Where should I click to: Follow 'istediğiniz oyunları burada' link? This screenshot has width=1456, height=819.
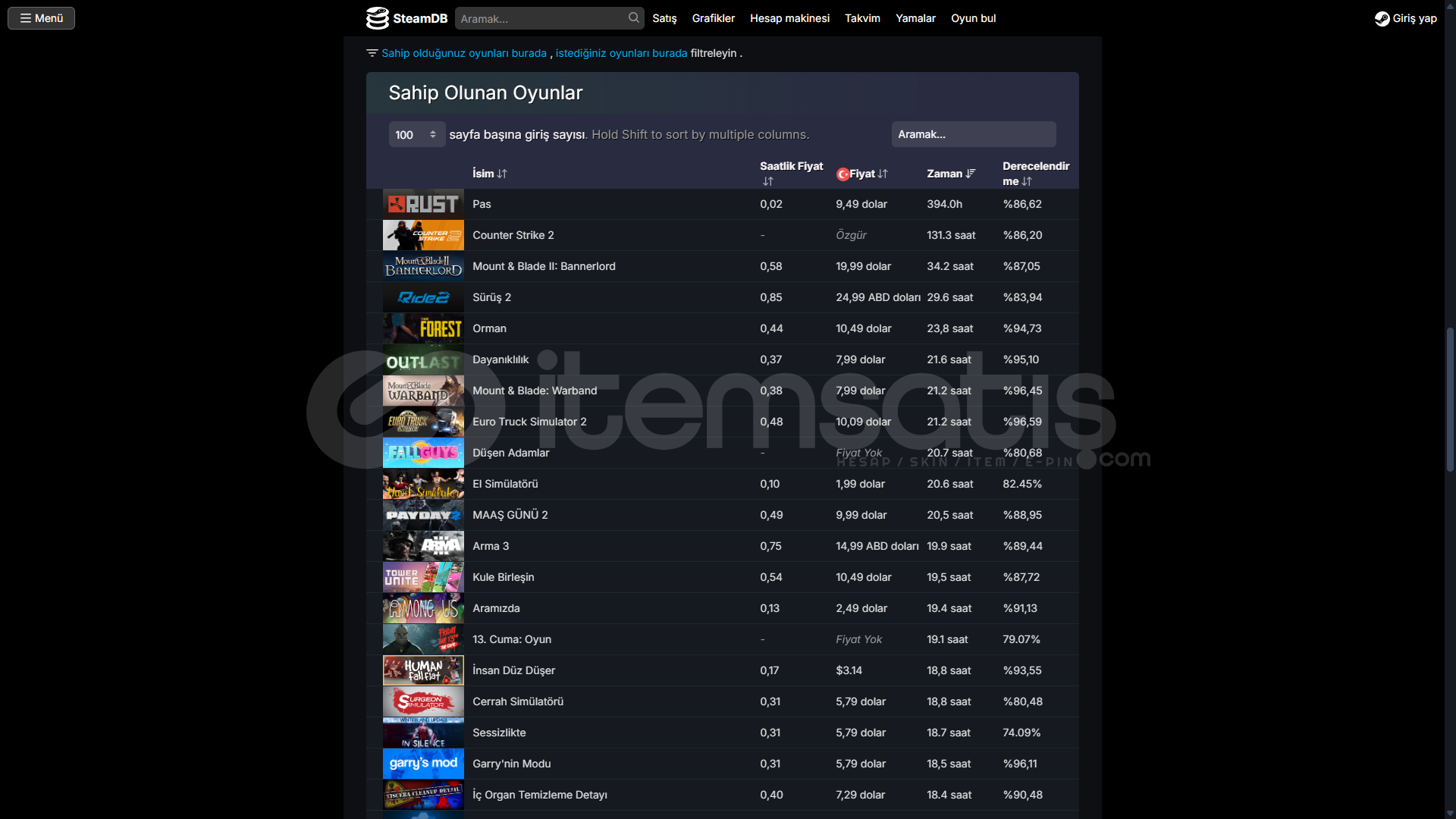tap(621, 53)
